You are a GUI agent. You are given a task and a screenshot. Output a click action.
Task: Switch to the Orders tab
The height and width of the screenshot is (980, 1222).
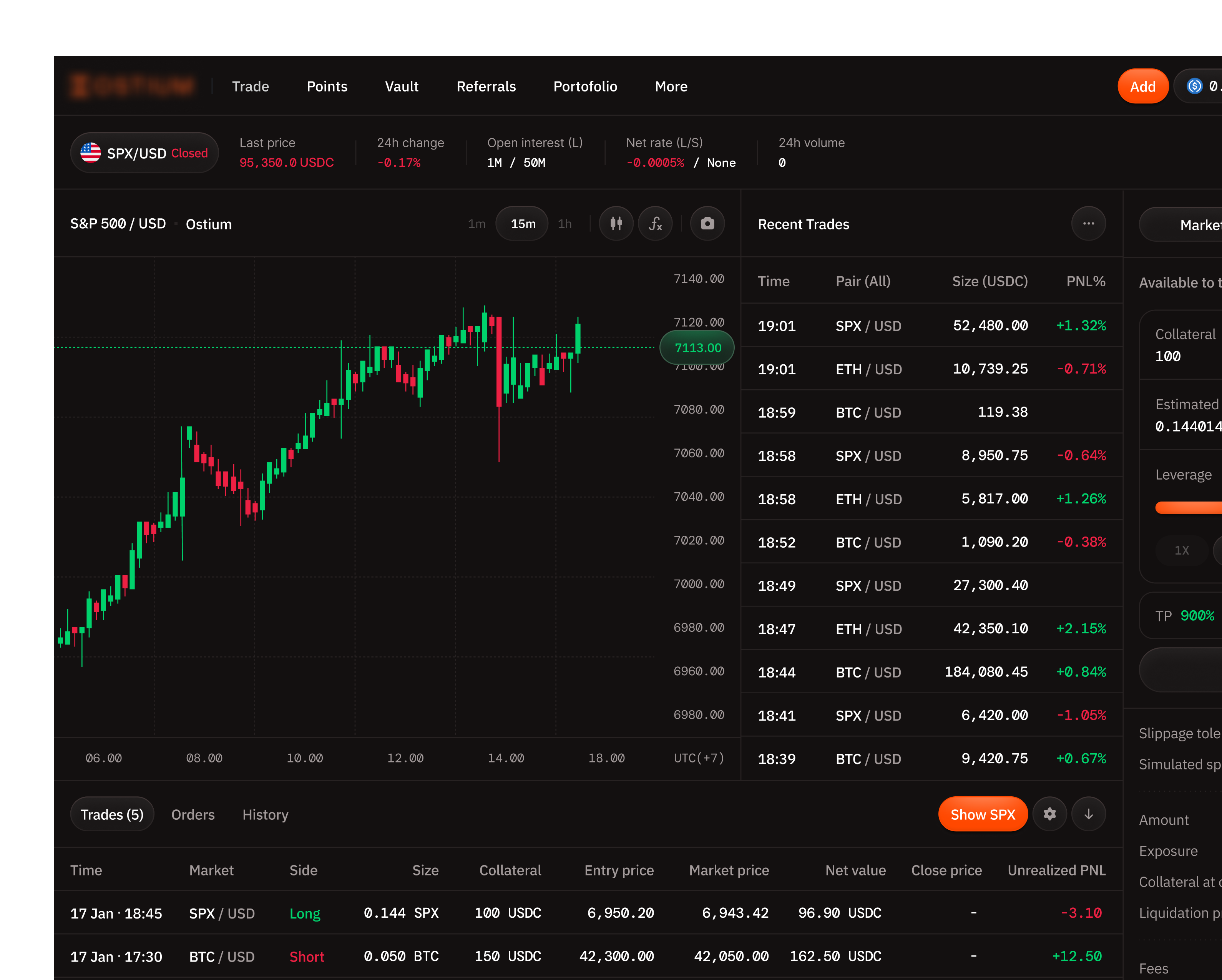(193, 814)
